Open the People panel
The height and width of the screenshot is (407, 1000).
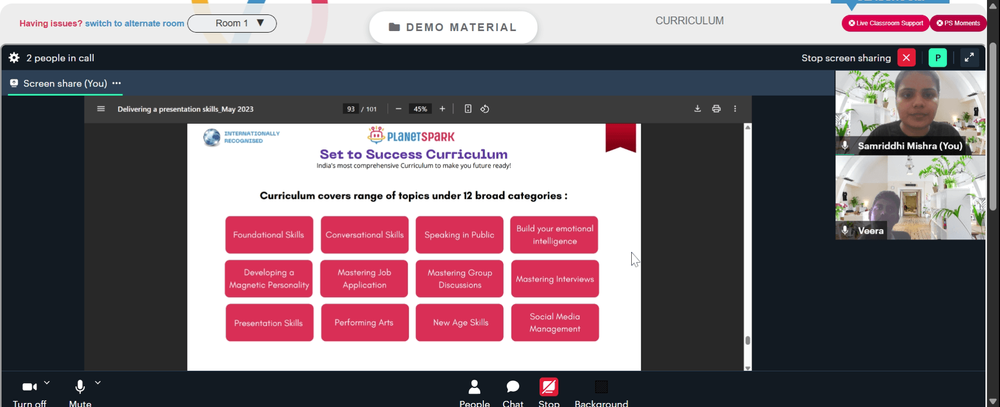click(474, 393)
